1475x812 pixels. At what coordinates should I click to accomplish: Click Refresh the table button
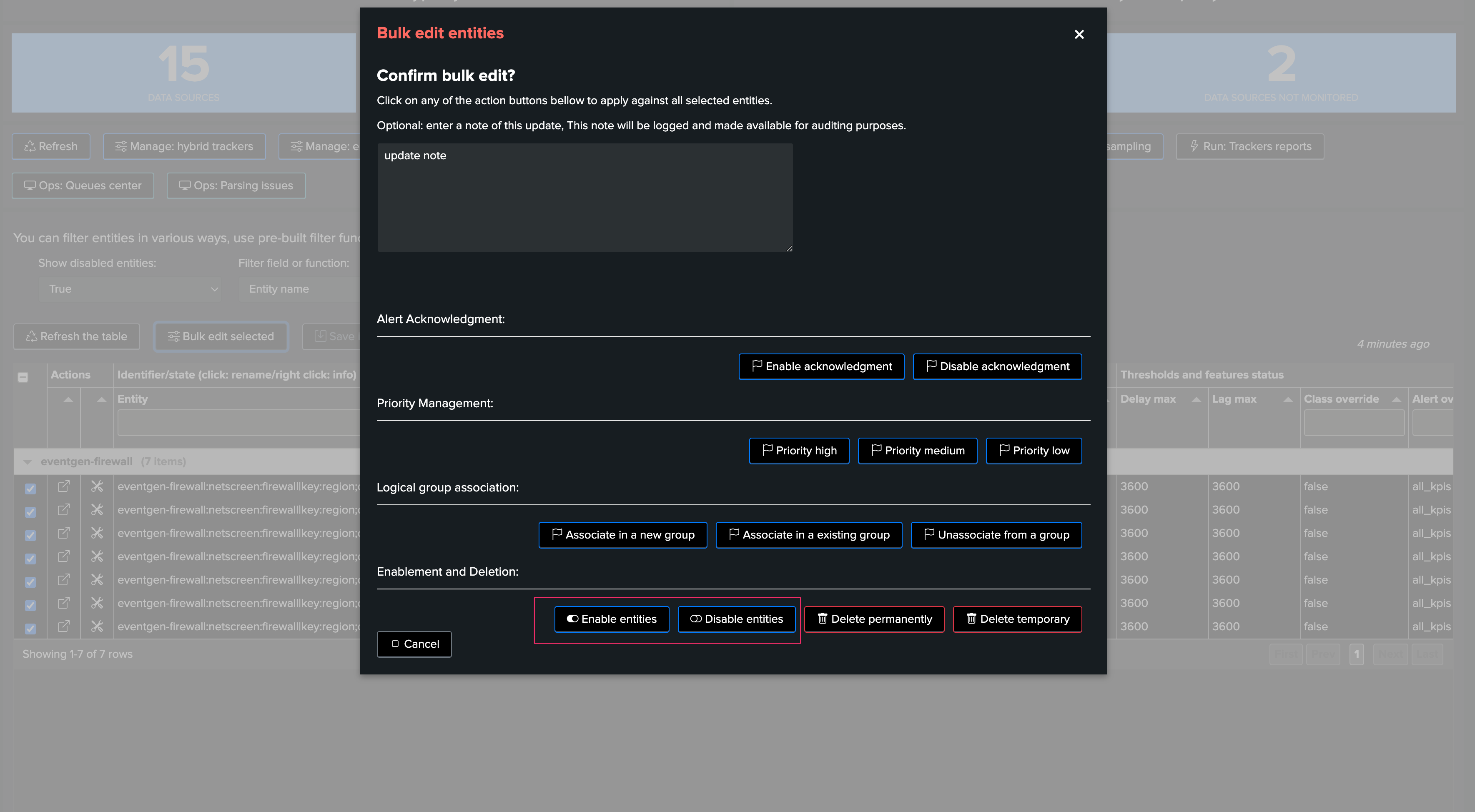click(76, 337)
